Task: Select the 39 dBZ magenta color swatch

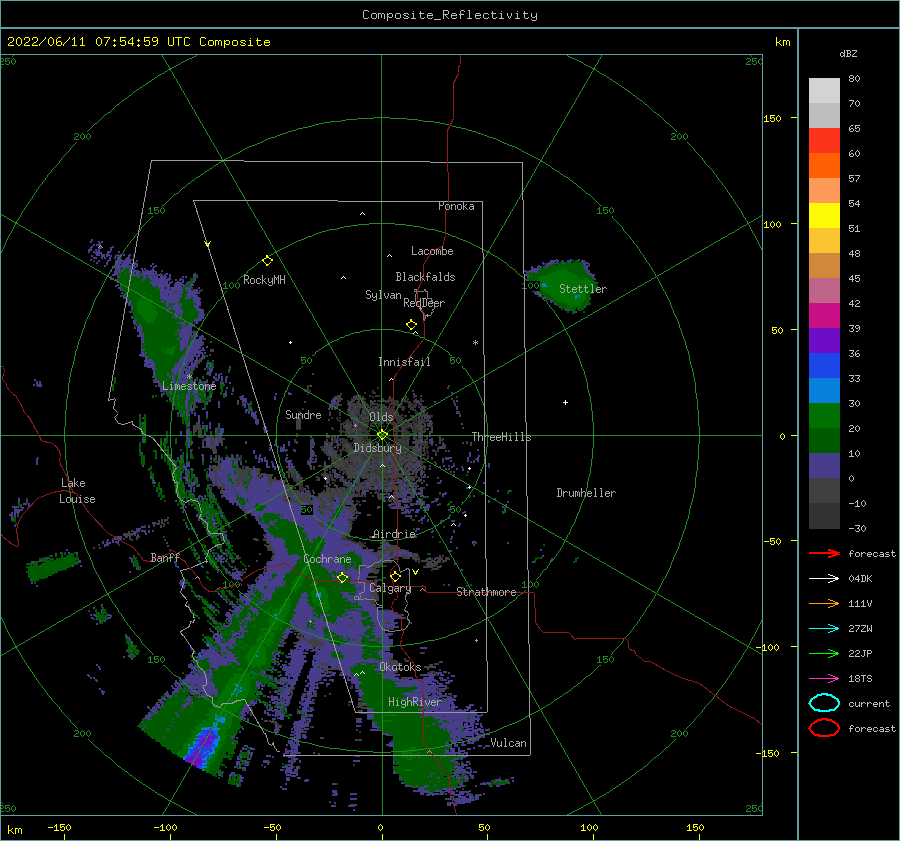Action: coord(824,315)
